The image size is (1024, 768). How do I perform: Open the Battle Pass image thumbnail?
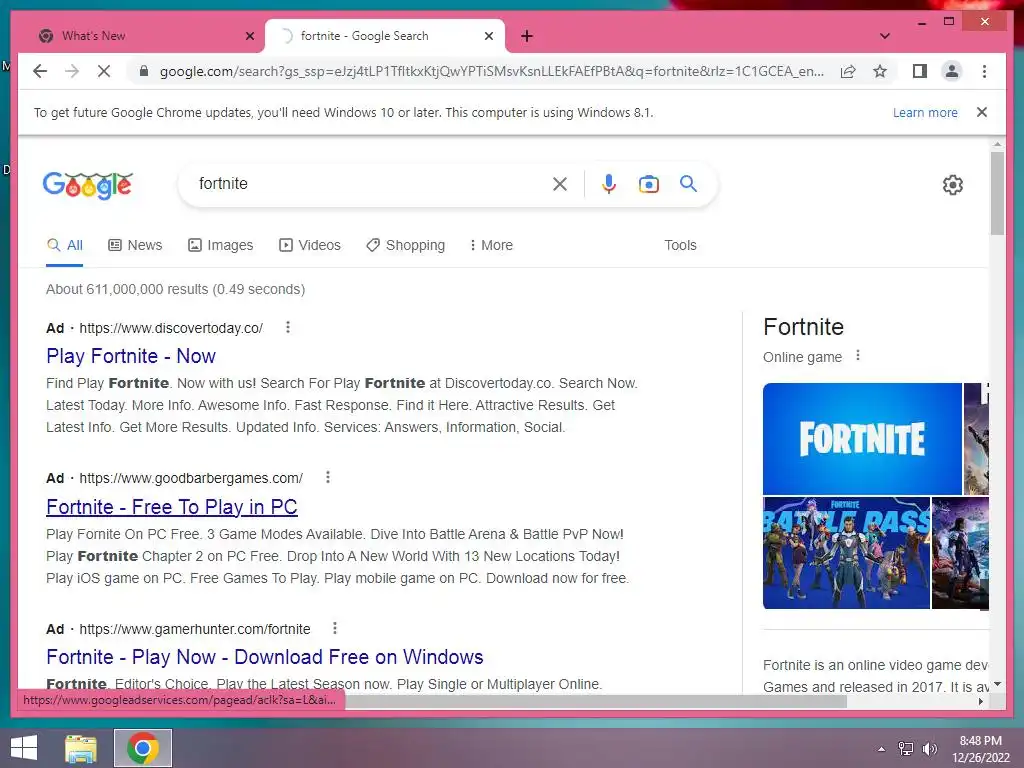[846, 552]
